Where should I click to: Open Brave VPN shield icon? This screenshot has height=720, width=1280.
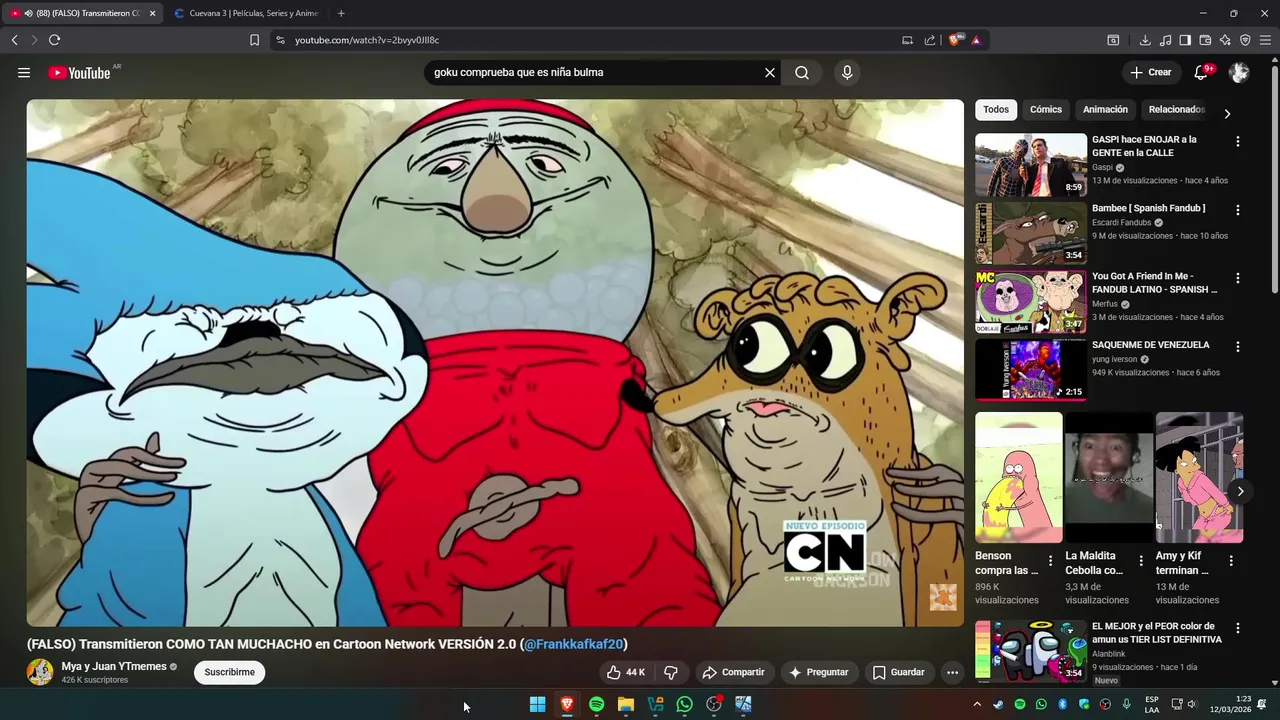click(1245, 40)
